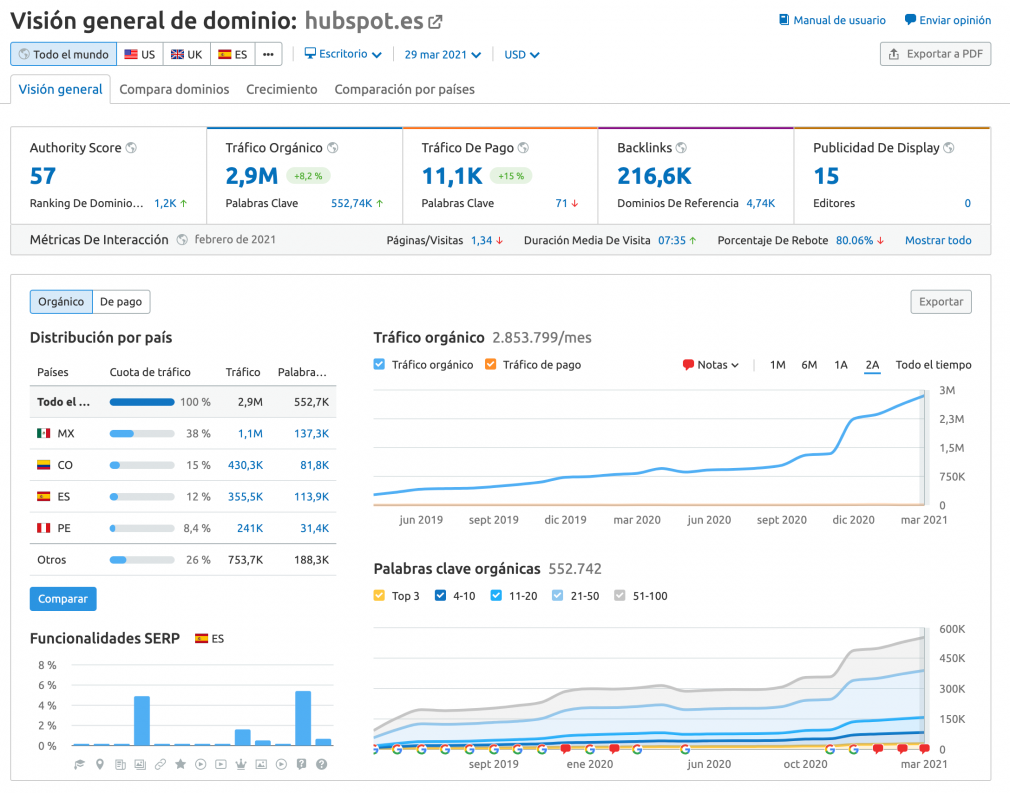Click the question speech bubble SERP icon
The height and width of the screenshot is (793, 1010).
pos(301,764)
